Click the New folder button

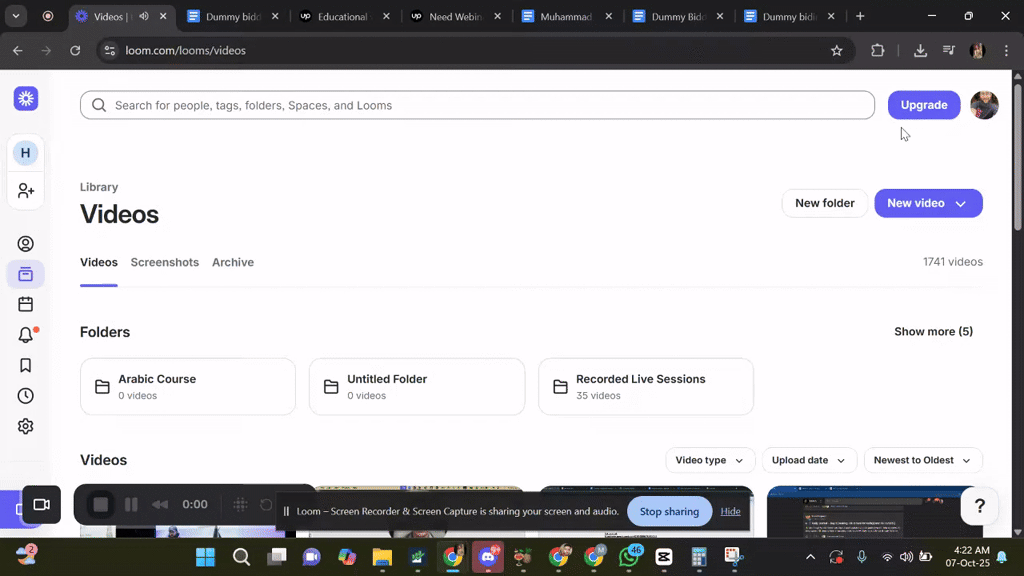tap(824, 203)
